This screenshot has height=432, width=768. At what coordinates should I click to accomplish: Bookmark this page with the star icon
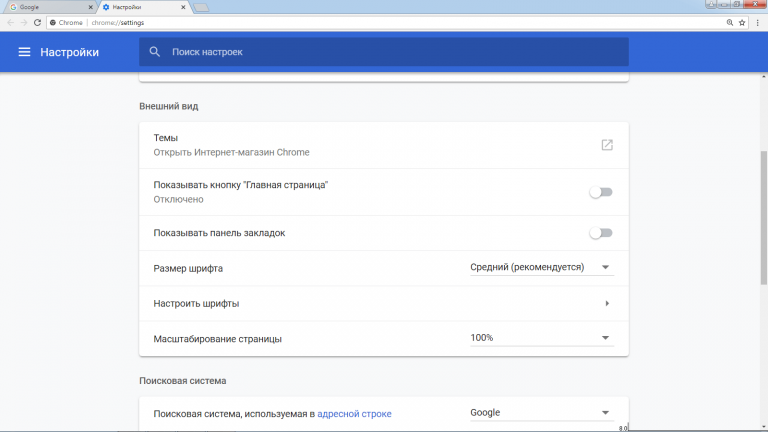pyautogui.click(x=743, y=21)
